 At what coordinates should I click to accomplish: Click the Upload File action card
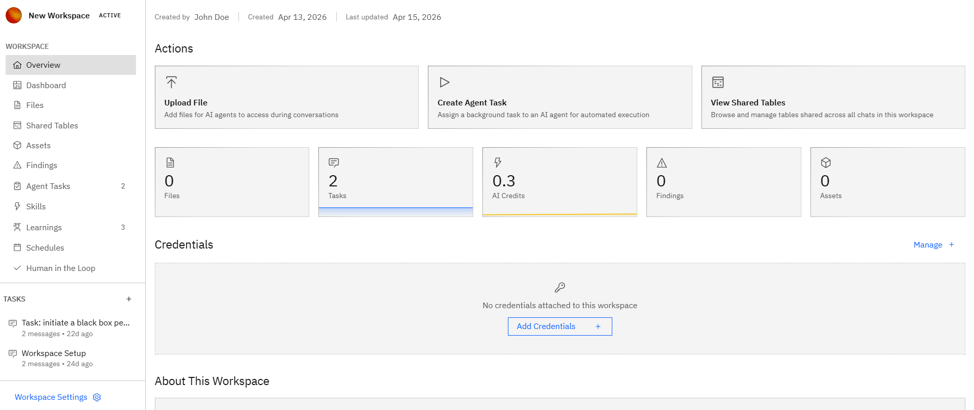click(x=286, y=98)
